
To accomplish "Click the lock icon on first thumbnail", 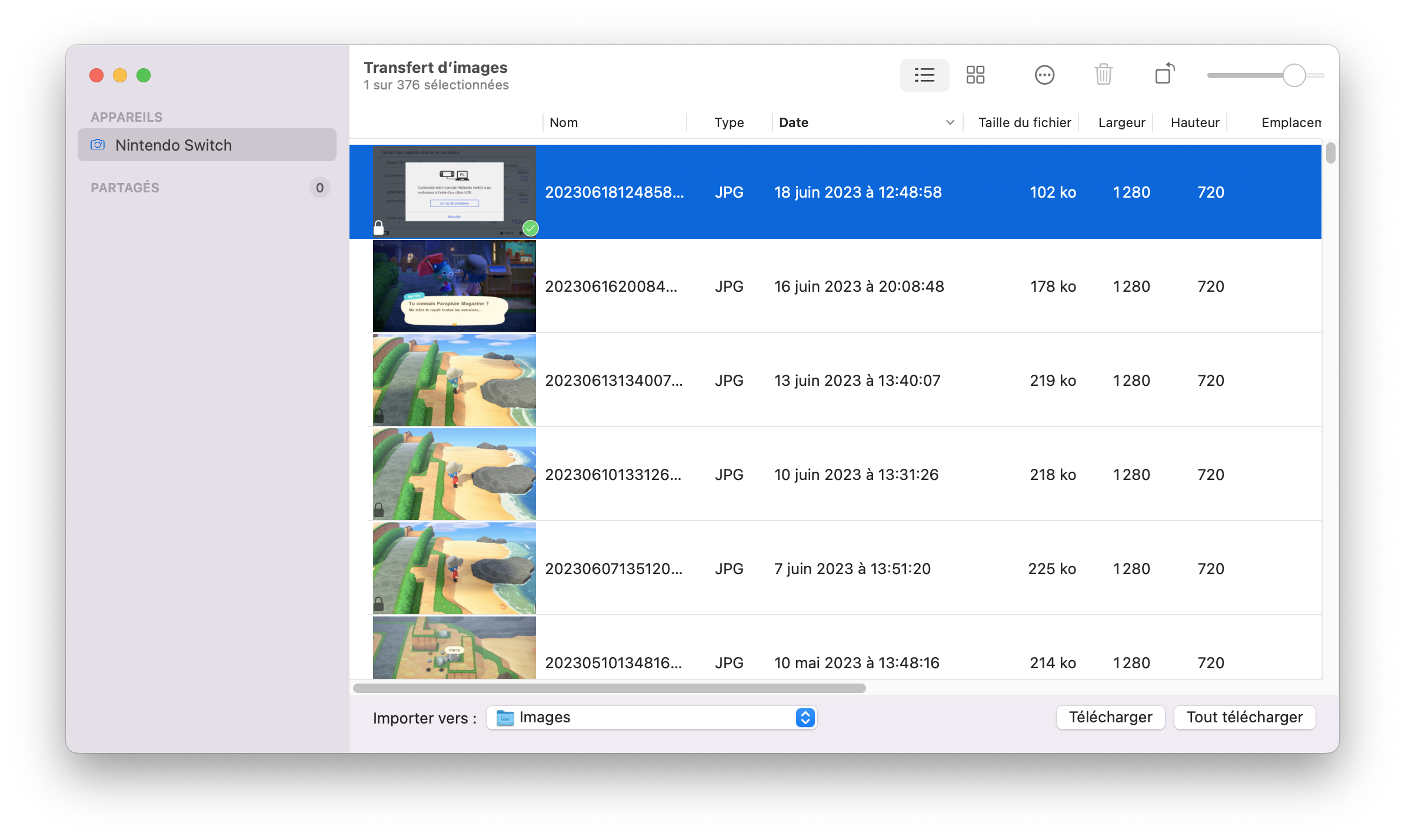I will 379,228.
